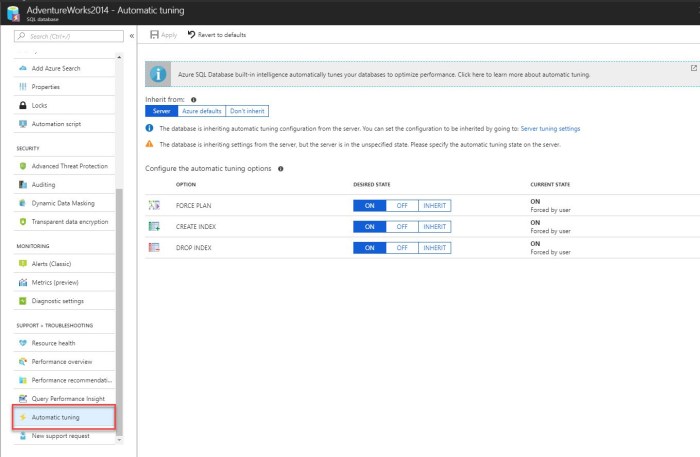Click the Dynamic Data Masking icon
The width and height of the screenshot is (700, 457).
[x=23, y=203]
